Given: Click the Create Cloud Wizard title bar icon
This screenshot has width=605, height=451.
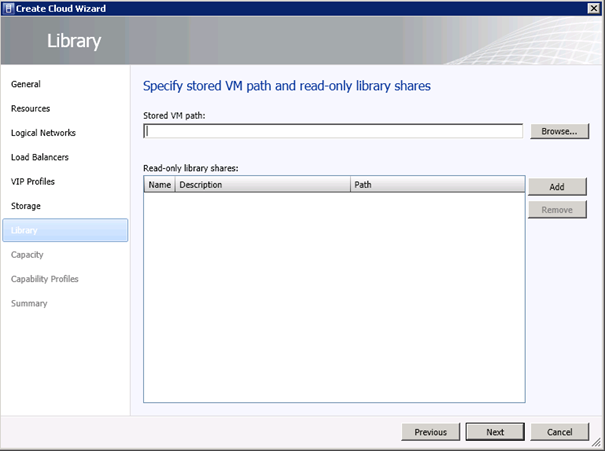Looking at the screenshot, I should pyautogui.click(x=8, y=8).
